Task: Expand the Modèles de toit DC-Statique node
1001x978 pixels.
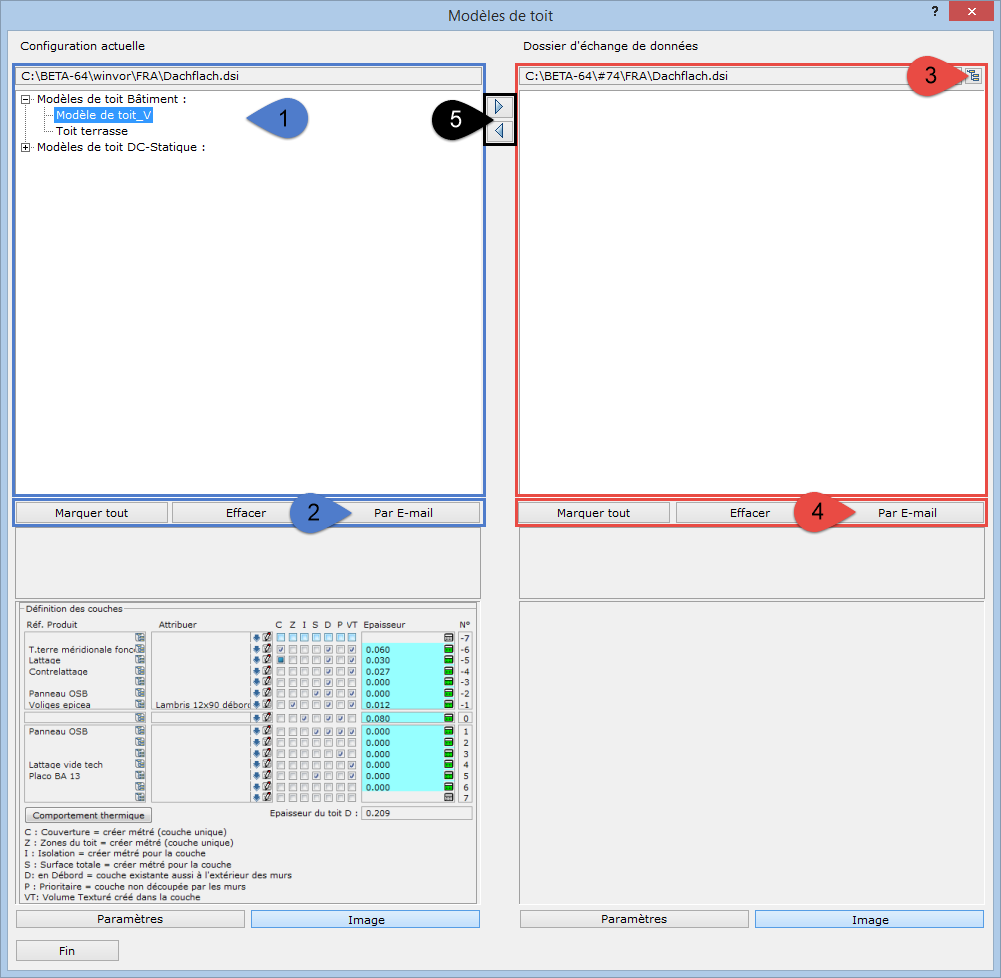Action: tap(25, 147)
